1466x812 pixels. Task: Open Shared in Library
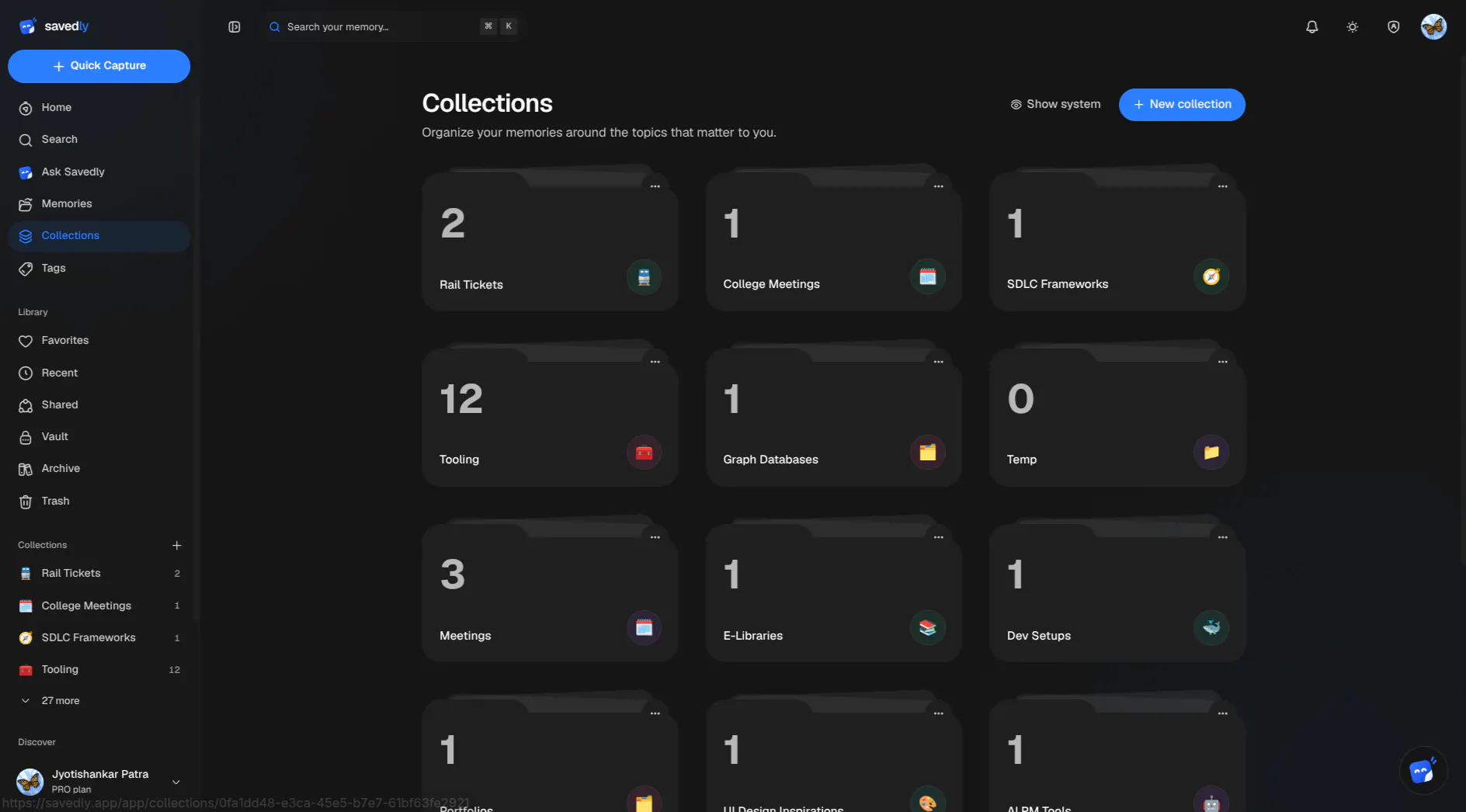tap(99, 404)
